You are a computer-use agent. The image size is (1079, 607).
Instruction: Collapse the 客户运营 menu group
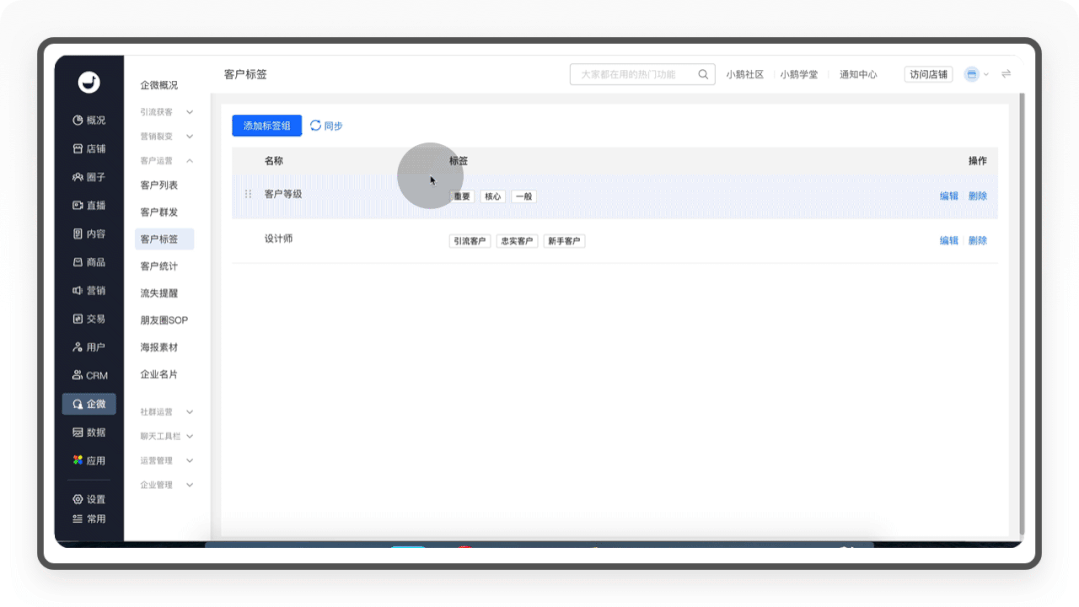coord(167,160)
